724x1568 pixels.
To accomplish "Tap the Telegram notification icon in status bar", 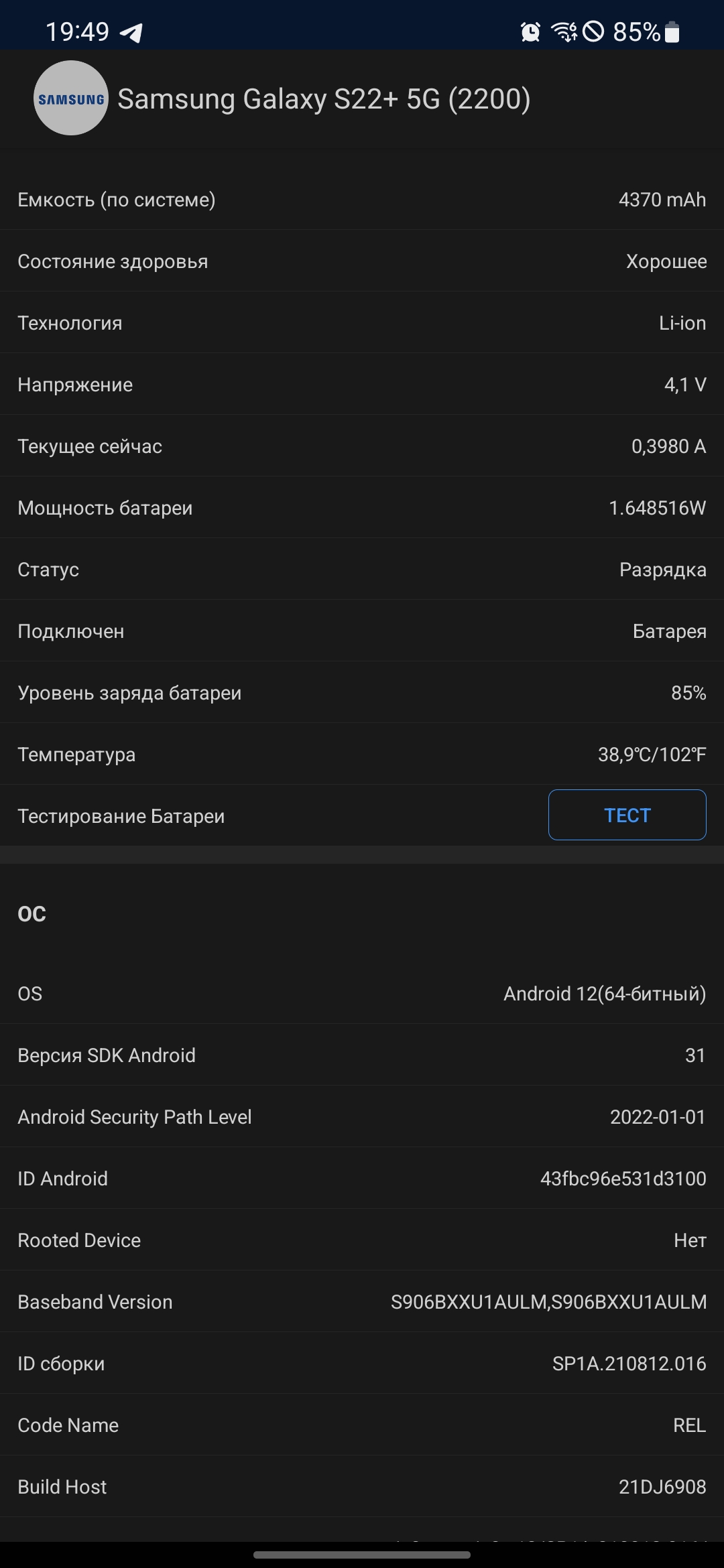I will click(x=131, y=32).
